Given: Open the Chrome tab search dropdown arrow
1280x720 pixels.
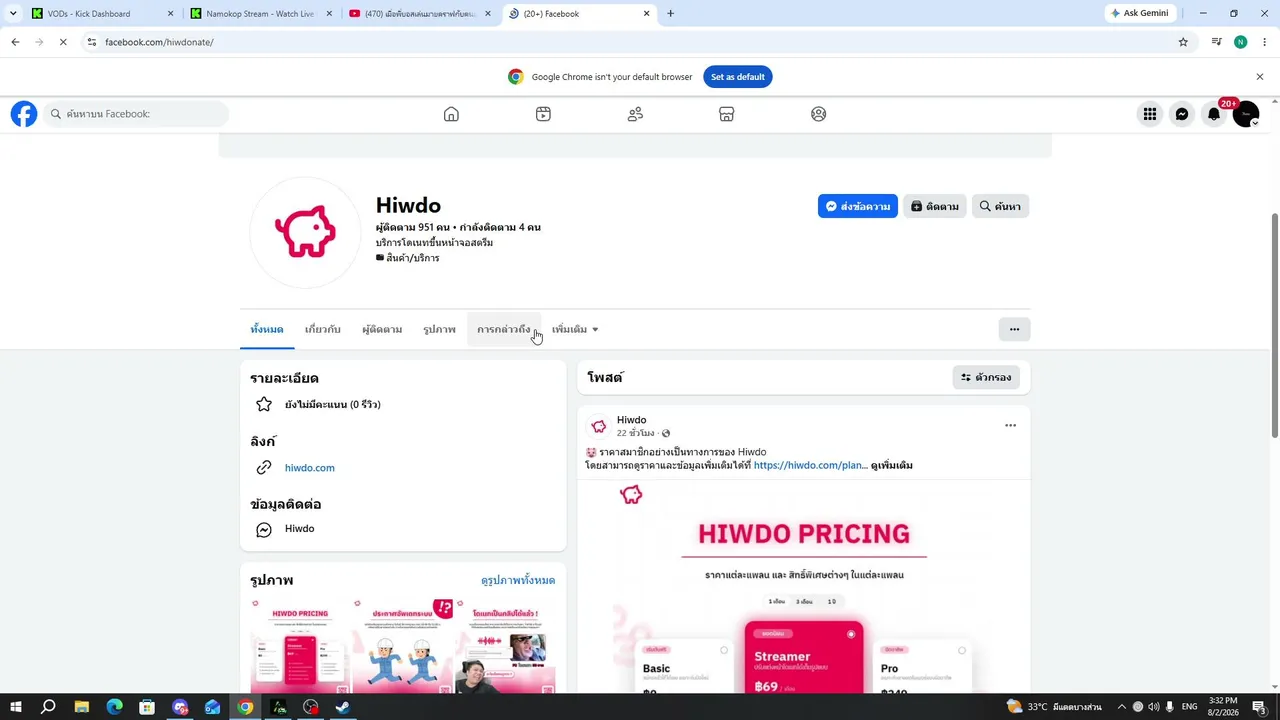Looking at the screenshot, I should [13, 13].
